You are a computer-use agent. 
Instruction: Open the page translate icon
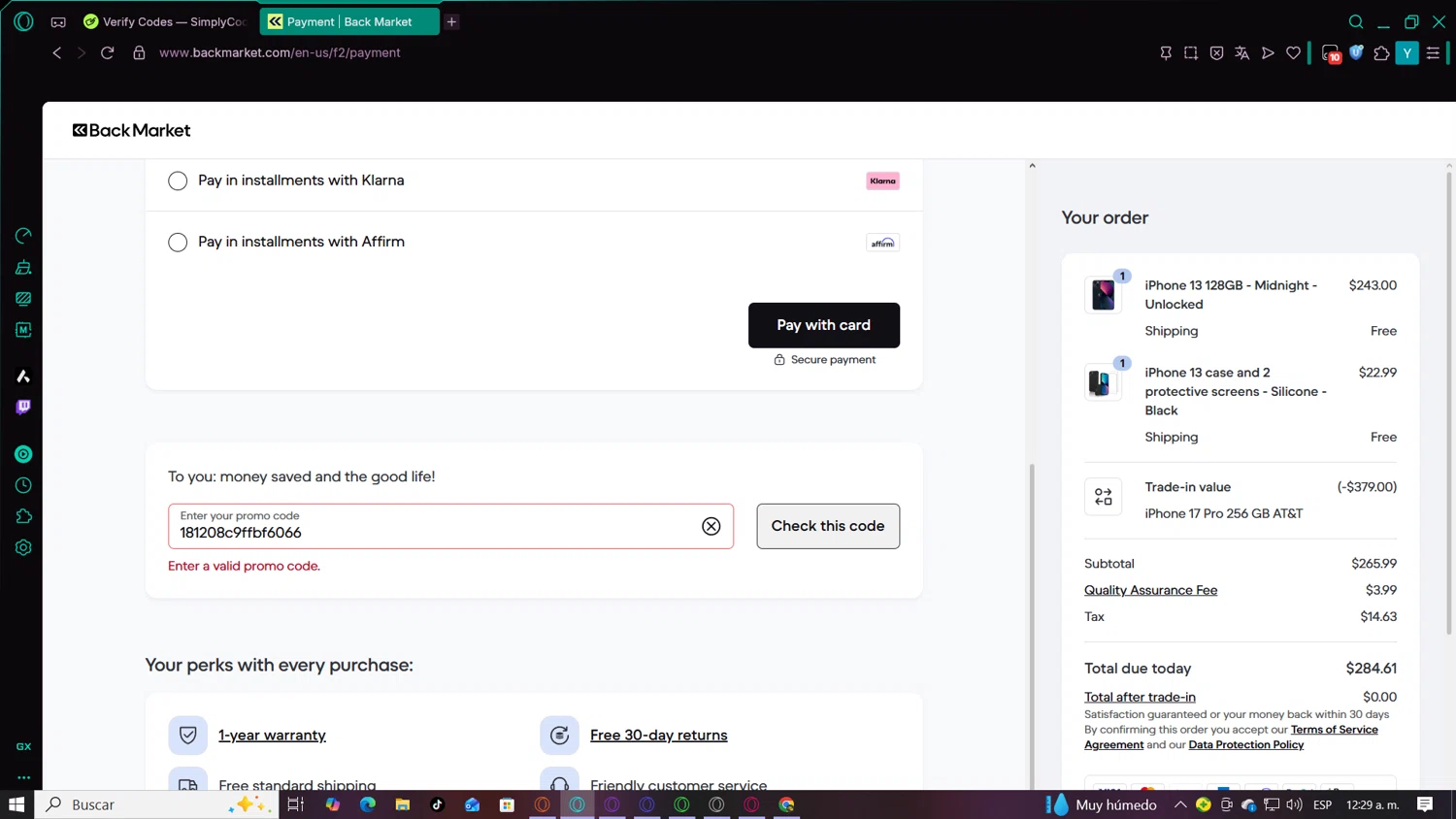[1242, 53]
